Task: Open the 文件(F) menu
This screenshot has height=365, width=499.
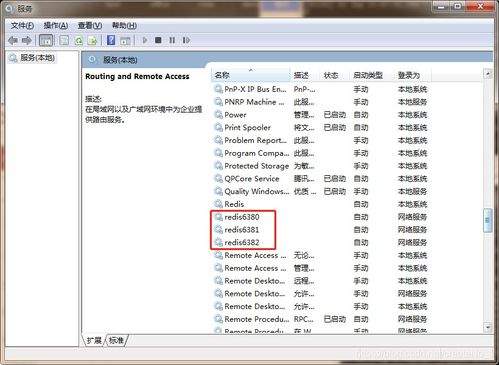Action: pos(22,25)
